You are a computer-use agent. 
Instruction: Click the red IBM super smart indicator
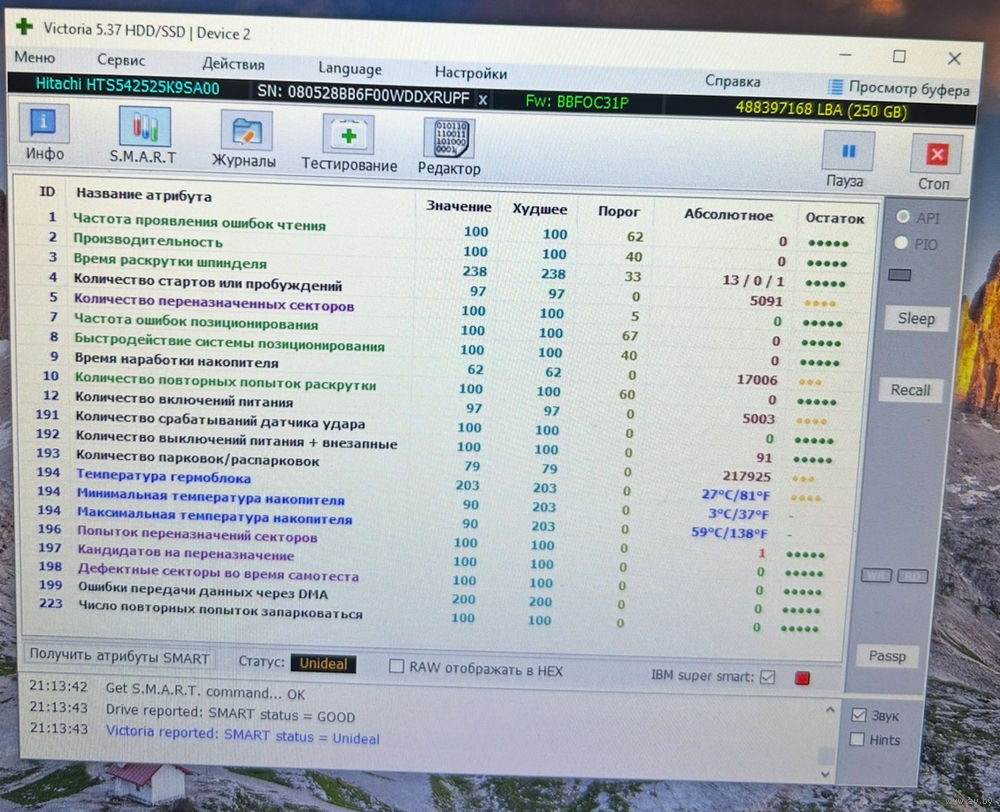click(802, 678)
